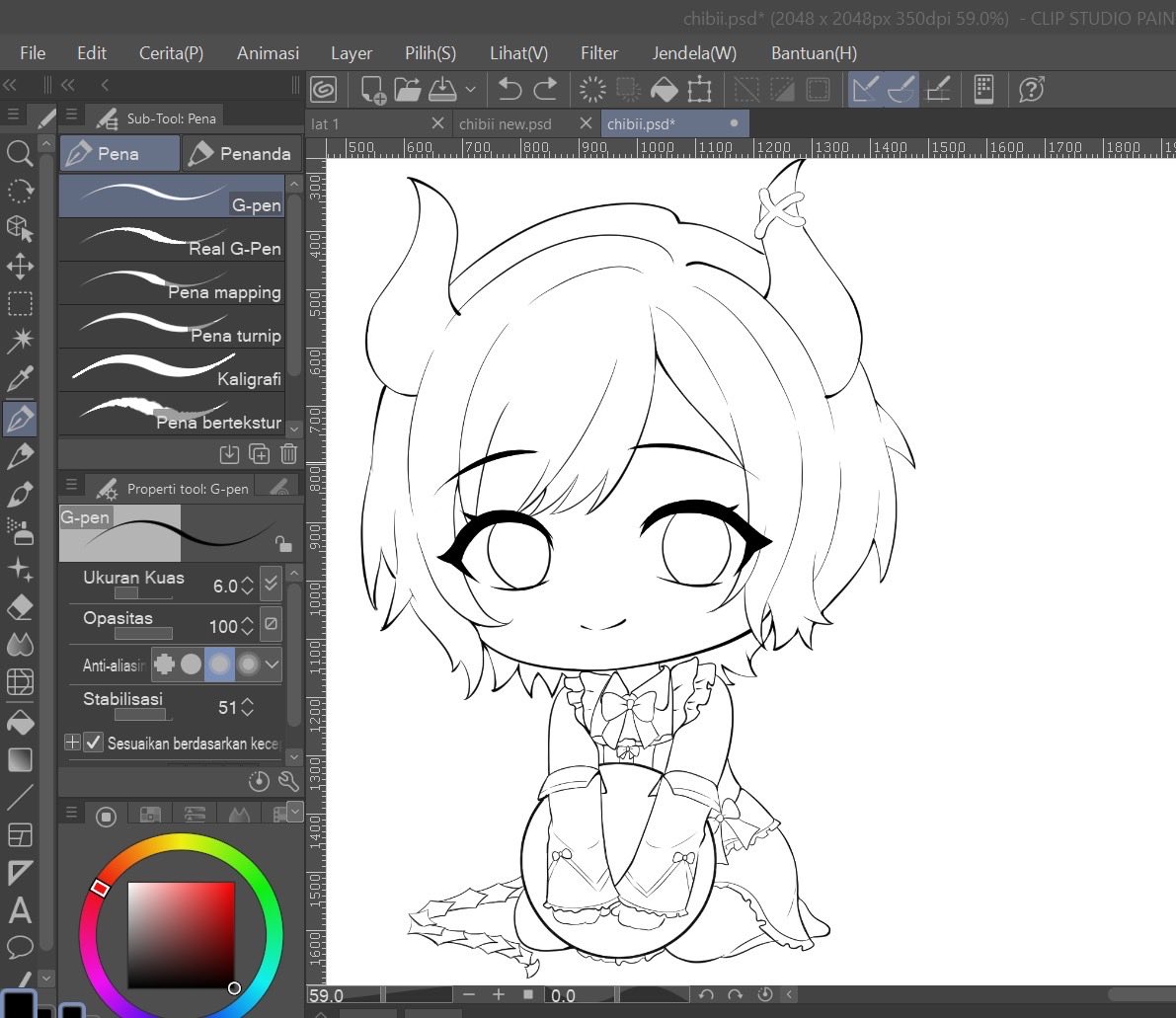This screenshot has width=1176, height=1018.
Task: Select the Text tool
Action: [x=20, y=910]
